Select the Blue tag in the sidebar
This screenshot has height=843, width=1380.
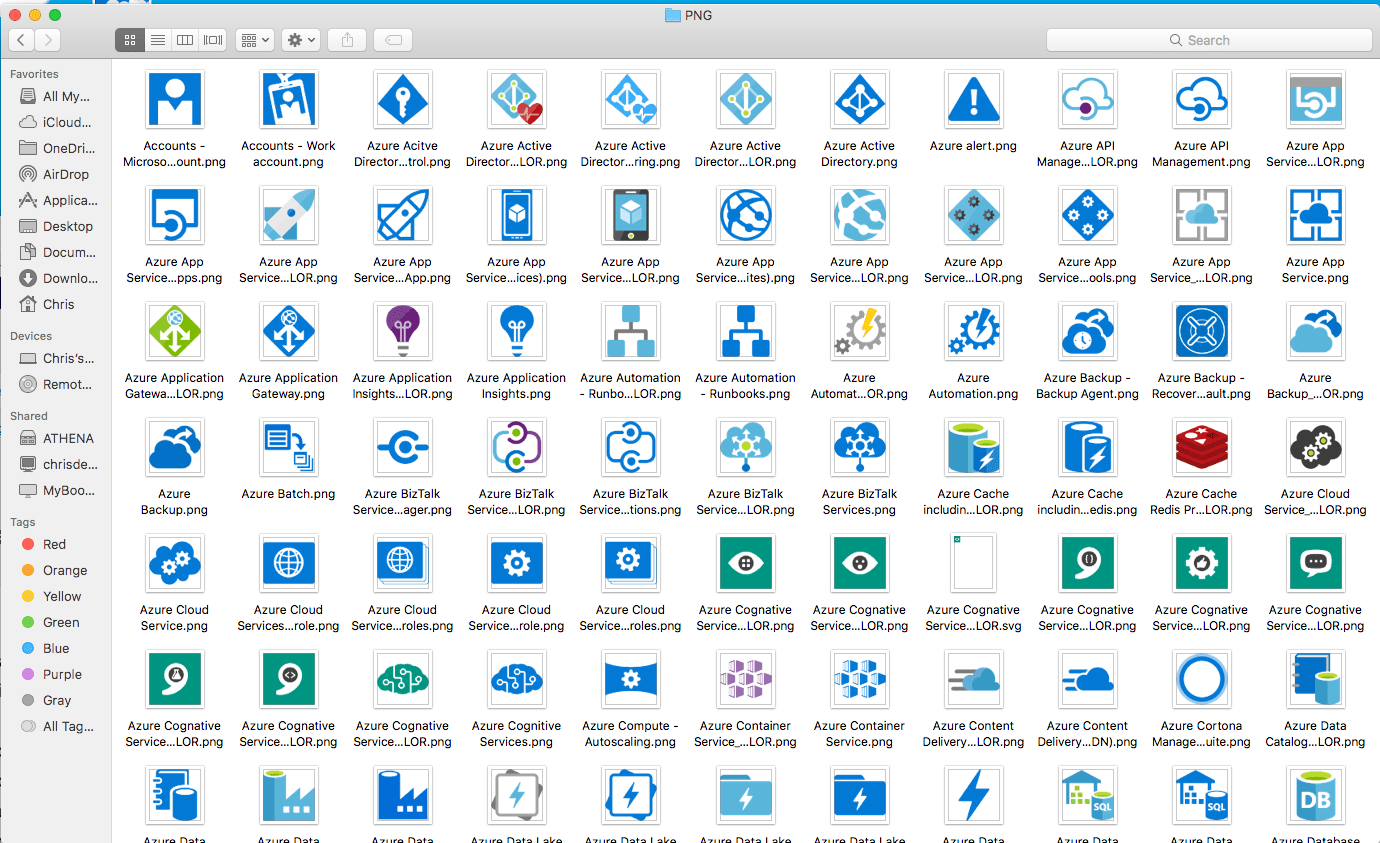pyautogui.click(x=30, y=648)
